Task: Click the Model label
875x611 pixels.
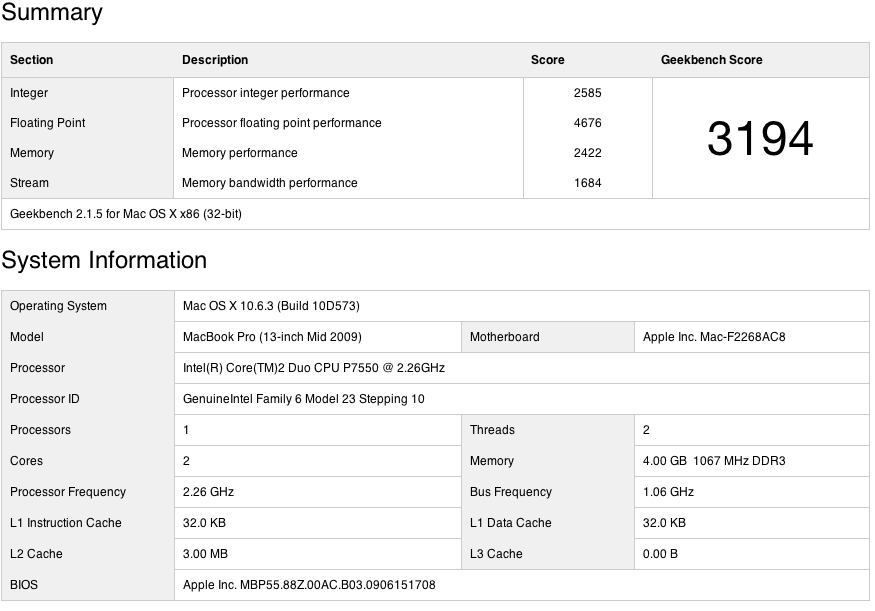Action: coord(27,337)
